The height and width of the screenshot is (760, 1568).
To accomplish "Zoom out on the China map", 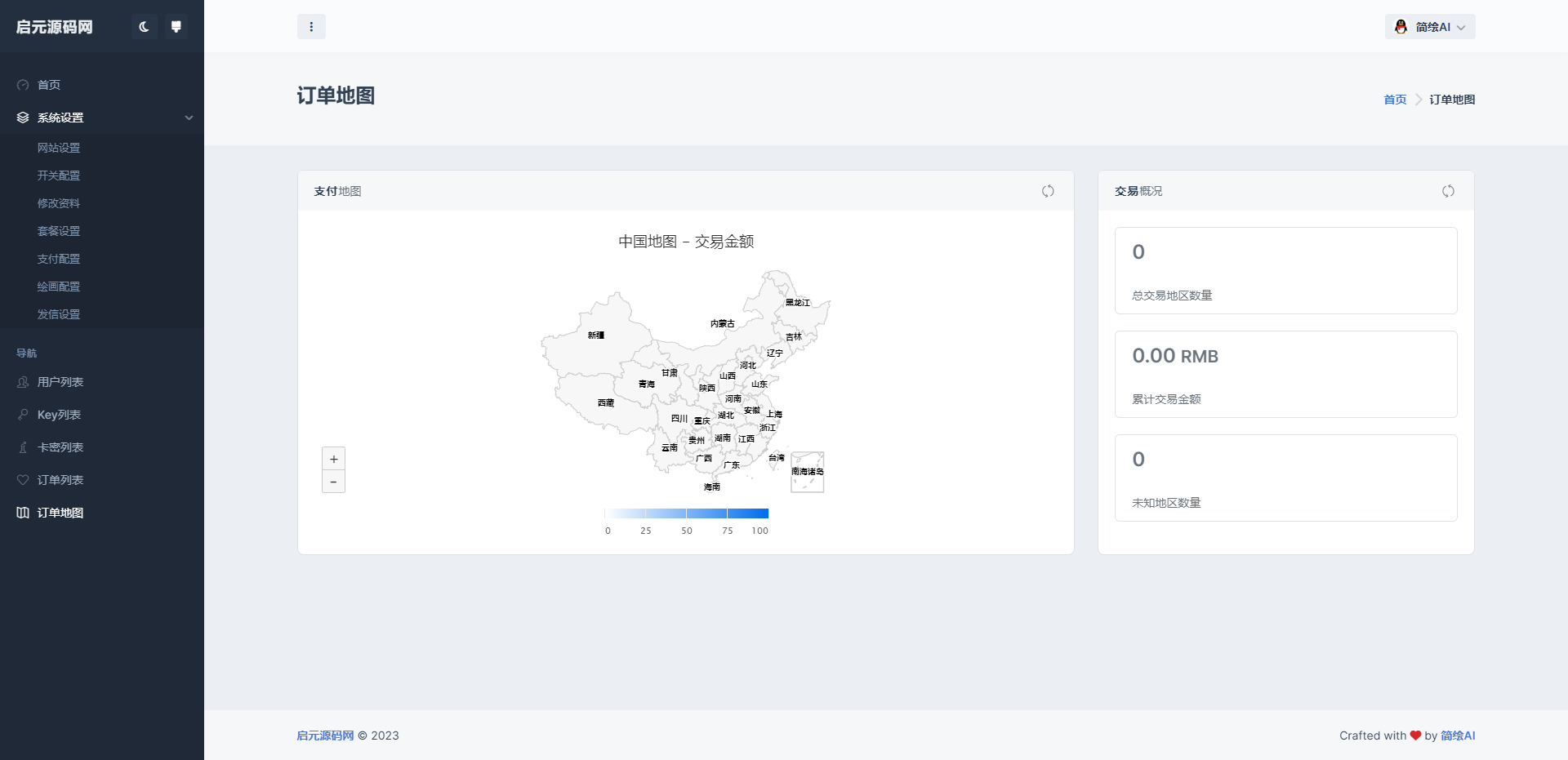I will click(x=333, y=482).
